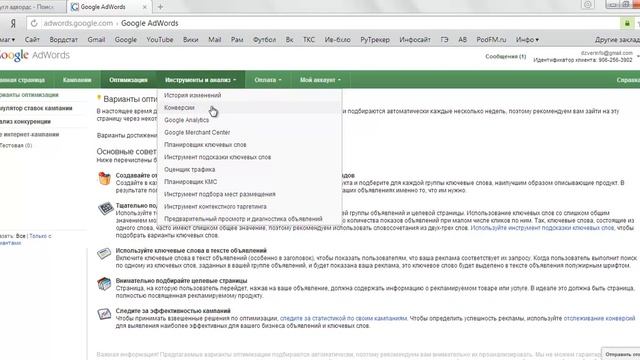Screen dimensions: 640x360
Task: Open 'Анализ конкуренции' sidebar item
Action: [25, 122]
